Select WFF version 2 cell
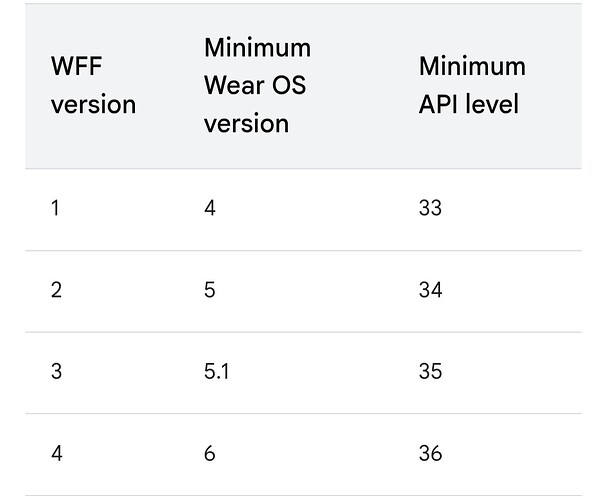 (56, 291)
